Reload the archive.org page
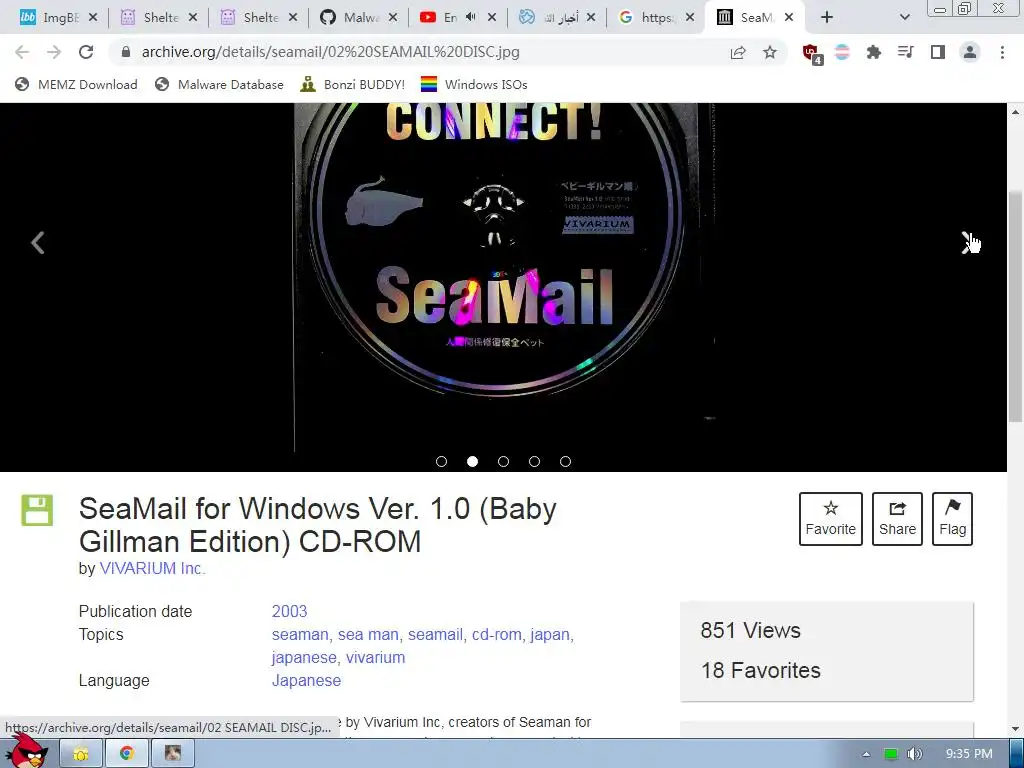Screen dimensions: 1024x768 tap(86, 52)
